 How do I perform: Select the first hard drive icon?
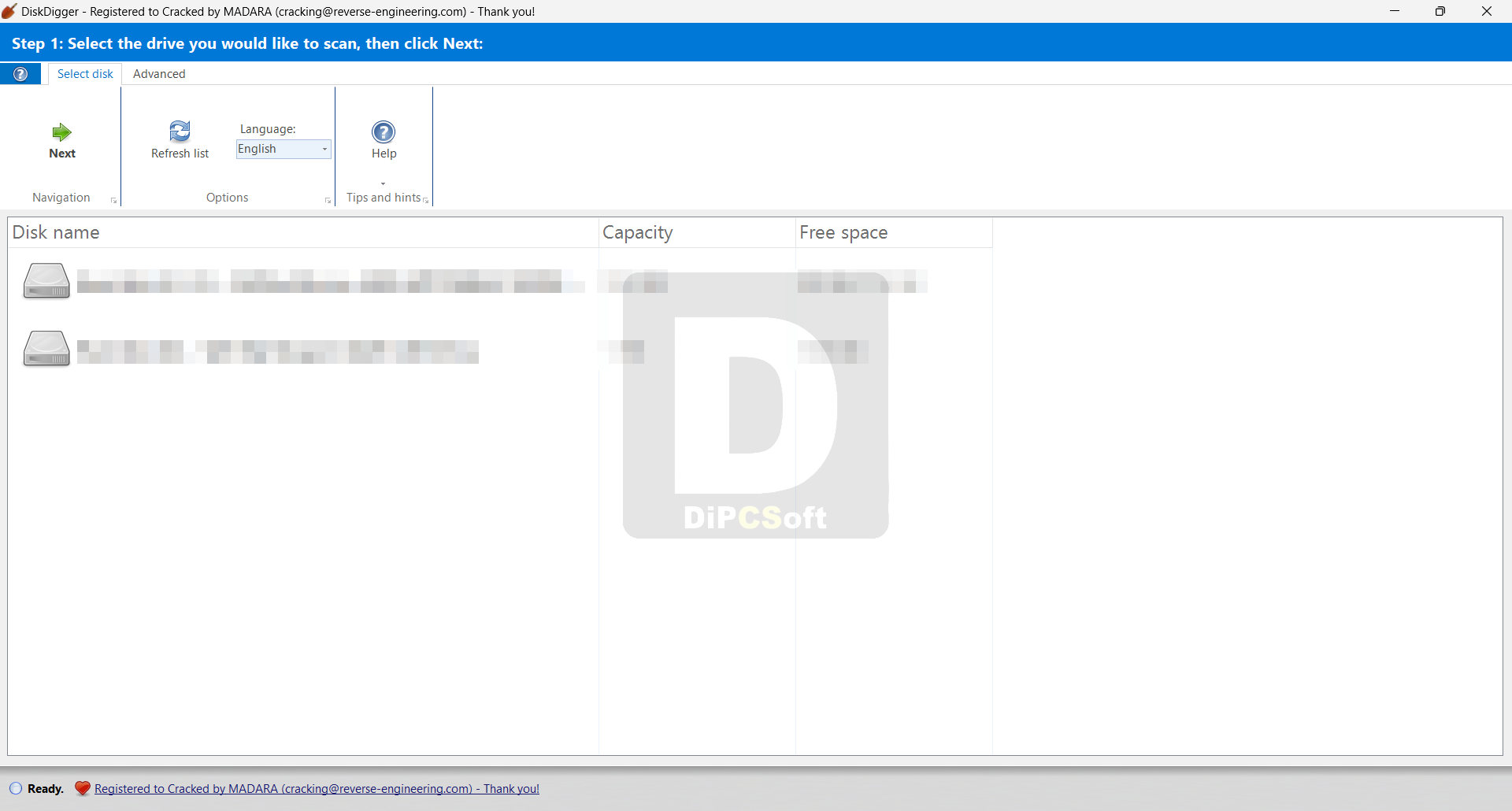pyautogui.click(x=46, y=281)
